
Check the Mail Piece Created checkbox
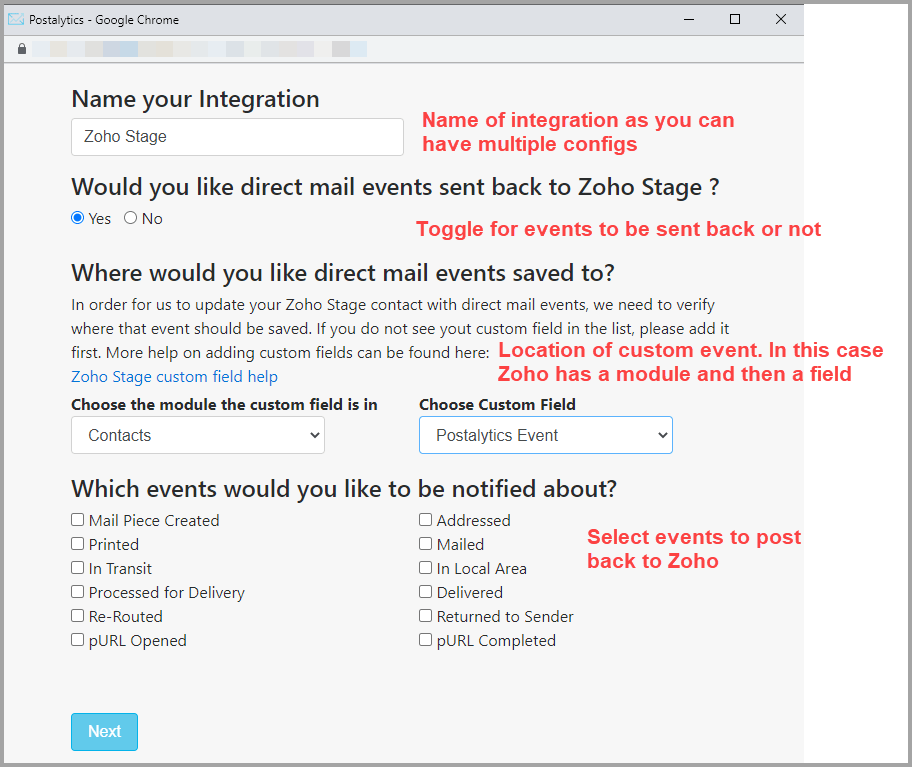coord(77,520)
